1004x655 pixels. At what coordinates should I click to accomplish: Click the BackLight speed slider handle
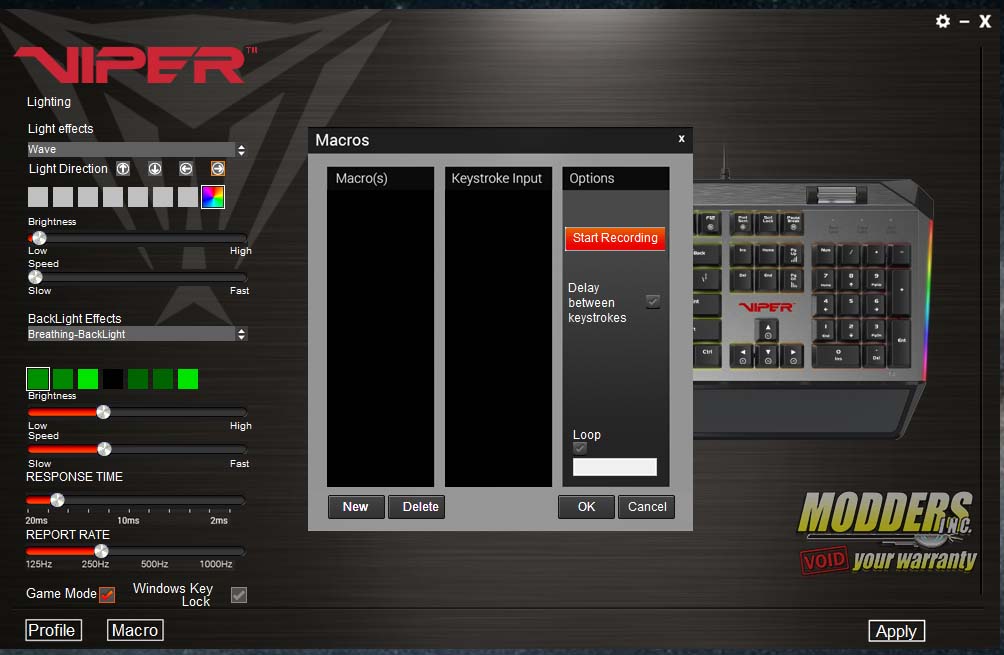104,449
